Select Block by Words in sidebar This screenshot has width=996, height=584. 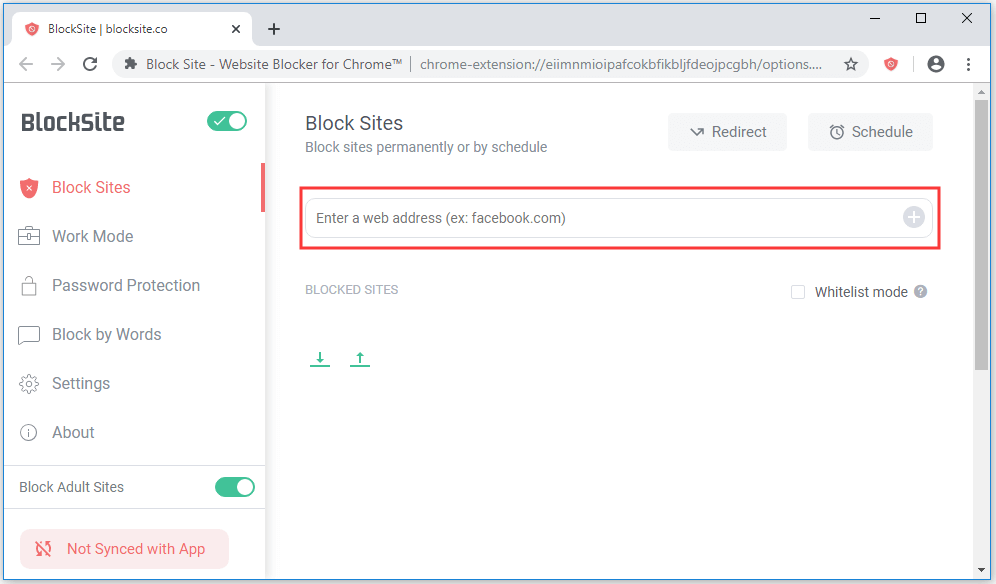(106, 334)
